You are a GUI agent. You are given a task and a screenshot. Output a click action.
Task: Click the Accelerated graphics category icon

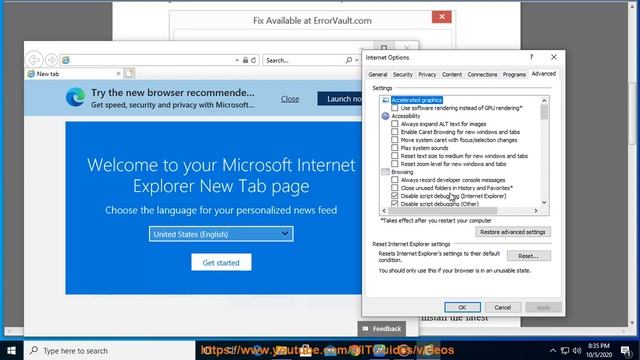click(385, 100)
